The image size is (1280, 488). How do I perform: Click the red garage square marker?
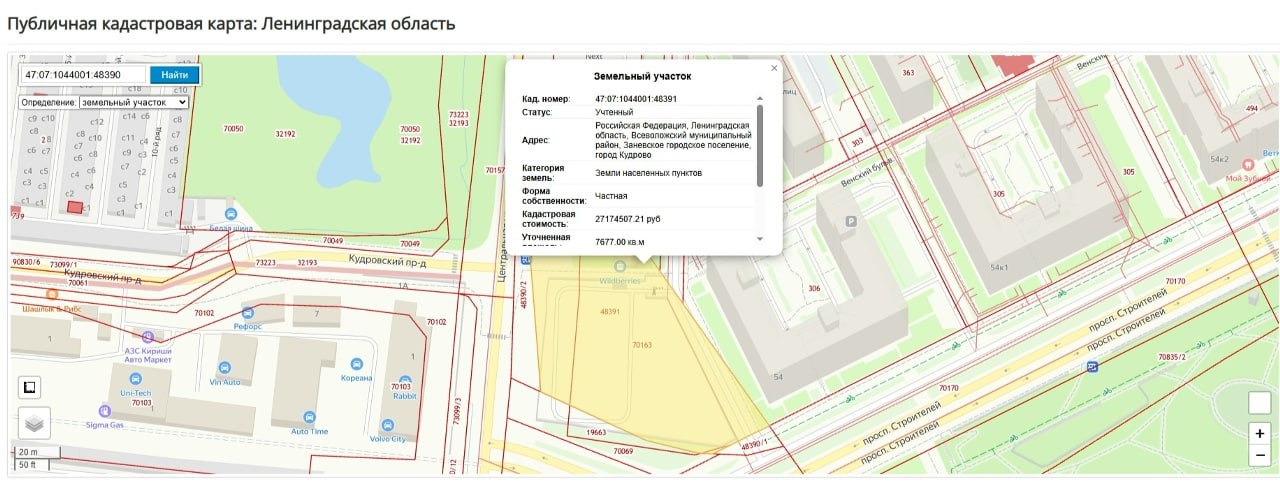coord(74,207)
